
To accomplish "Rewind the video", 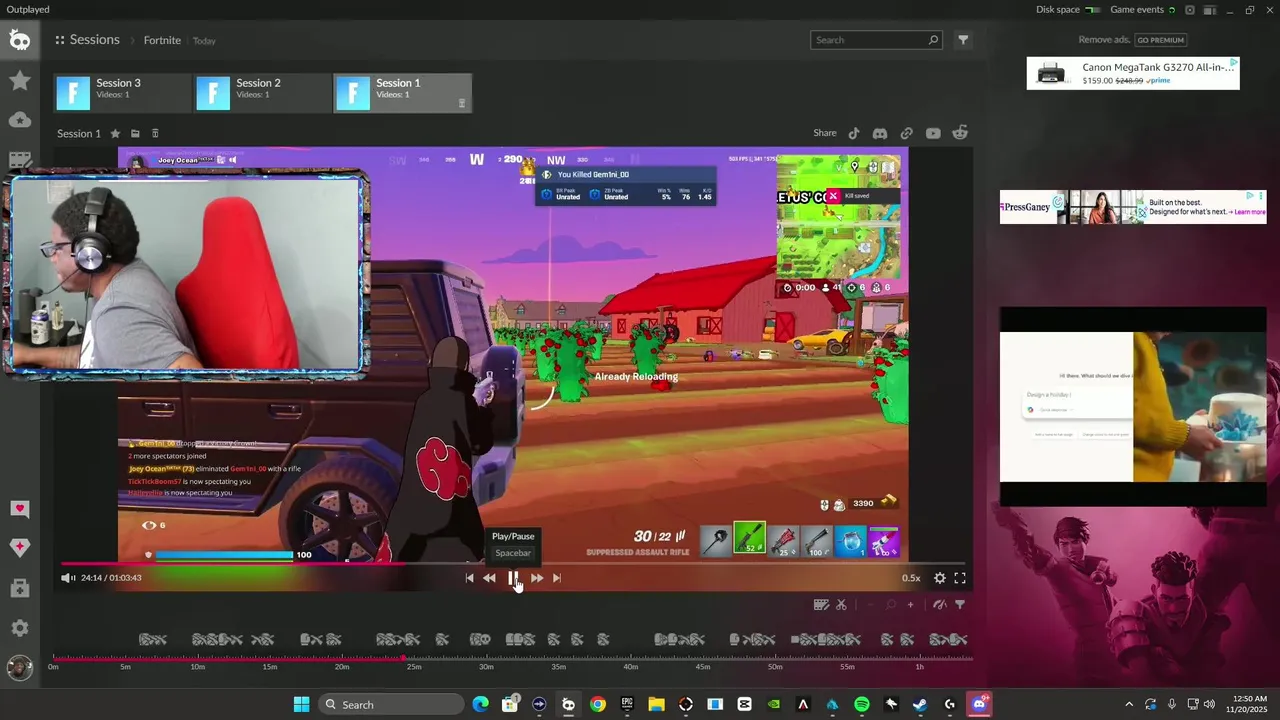I will tap(489, 577).
